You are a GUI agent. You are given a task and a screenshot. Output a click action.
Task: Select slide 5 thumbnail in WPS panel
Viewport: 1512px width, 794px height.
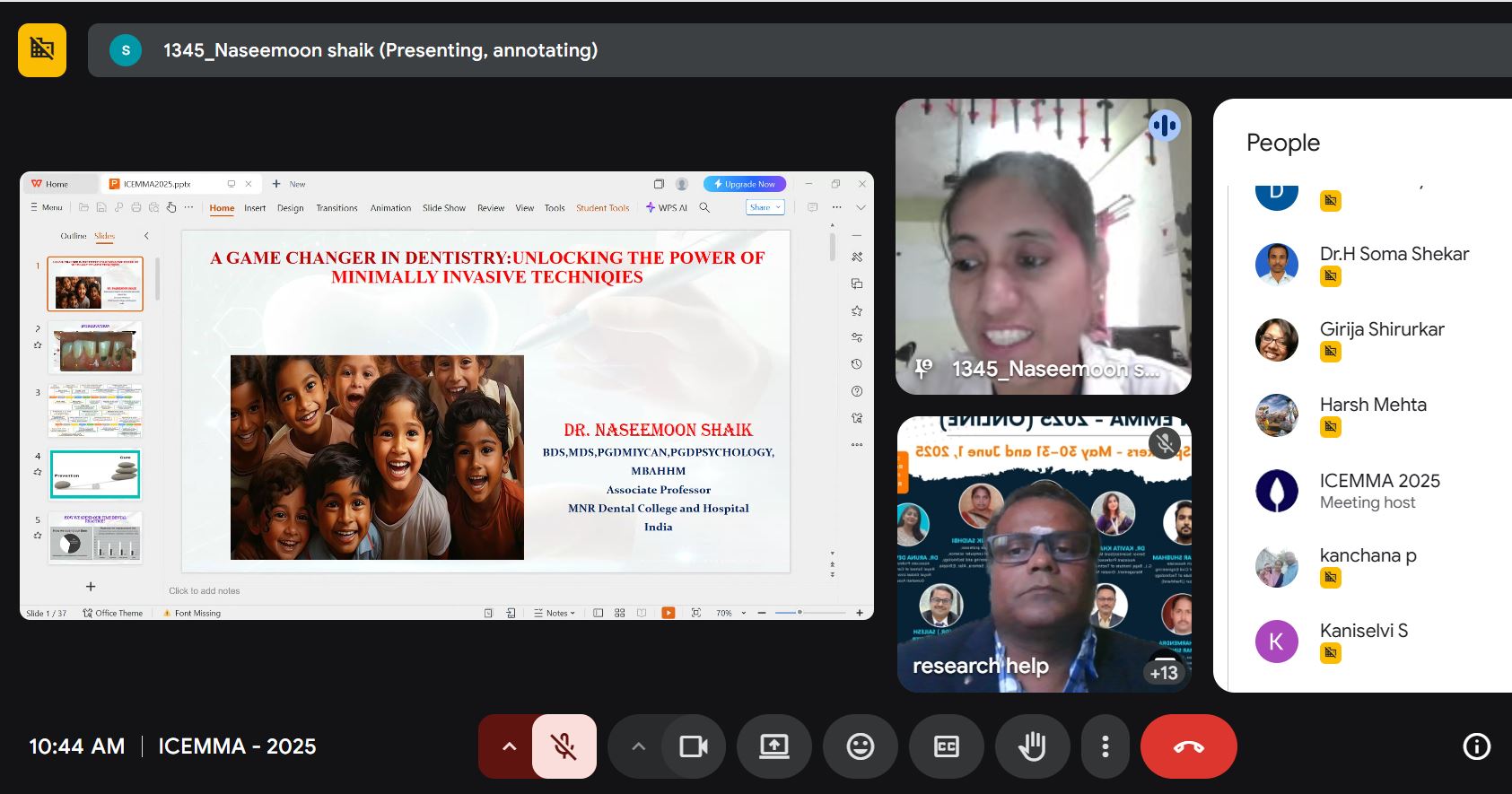[95, 538]
